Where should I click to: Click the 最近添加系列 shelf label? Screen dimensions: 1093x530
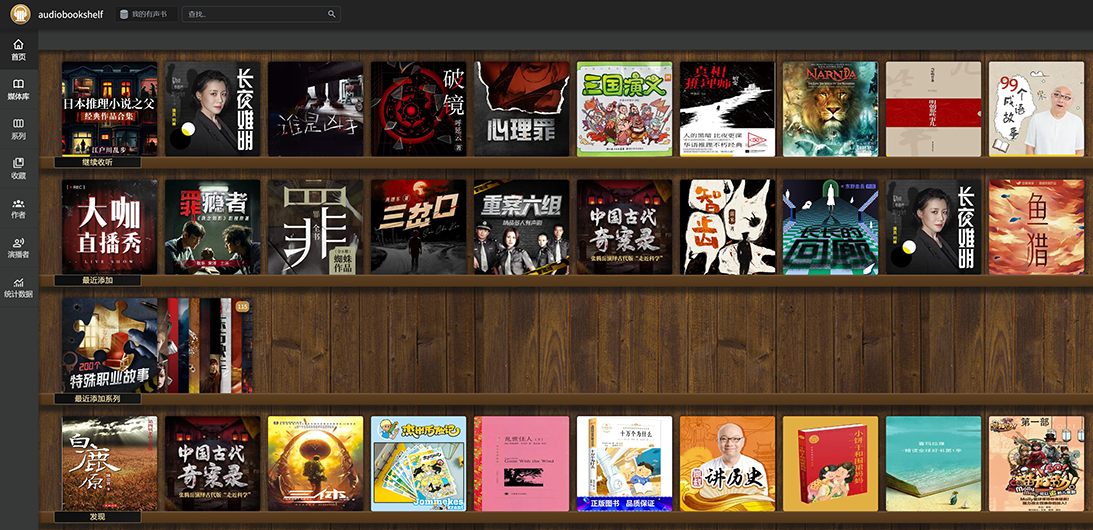pos(98,399)
